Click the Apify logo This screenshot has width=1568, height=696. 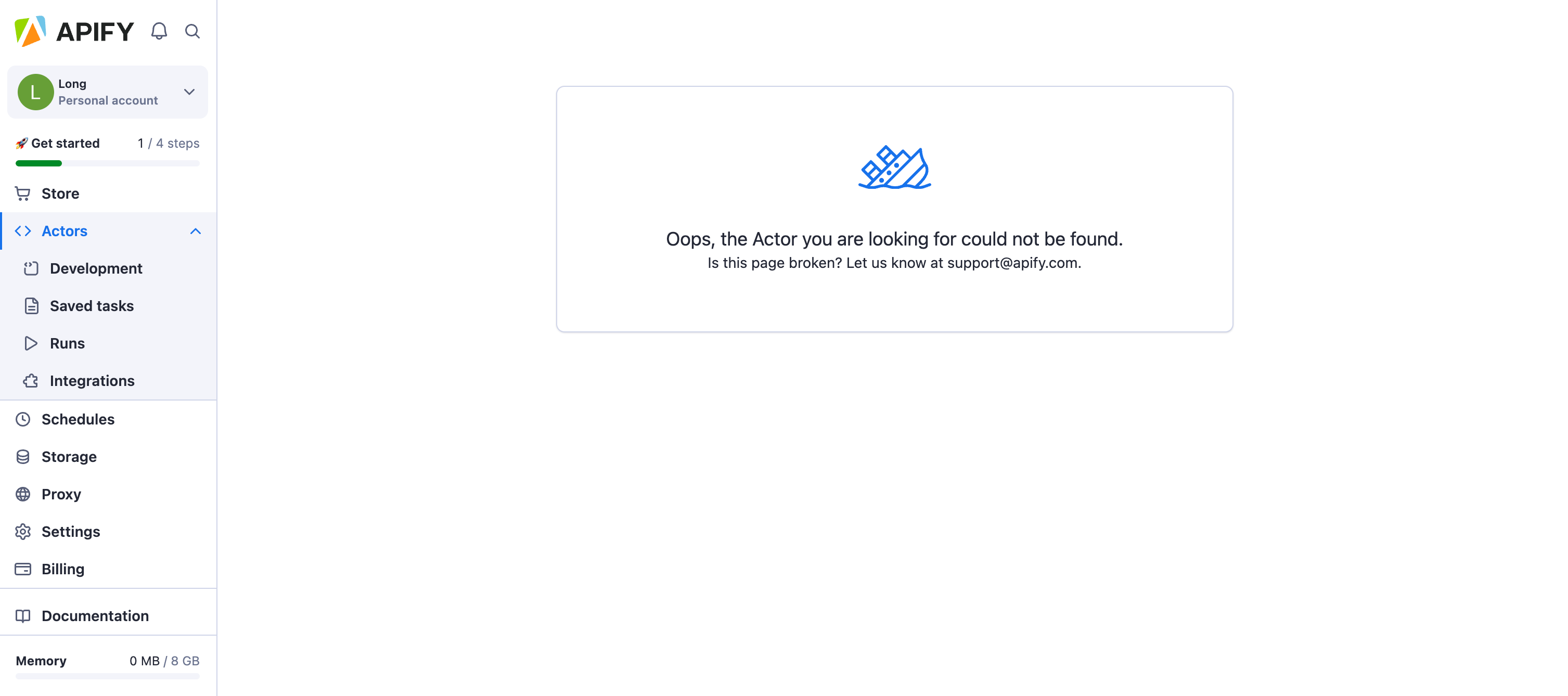tap(74, 31)
